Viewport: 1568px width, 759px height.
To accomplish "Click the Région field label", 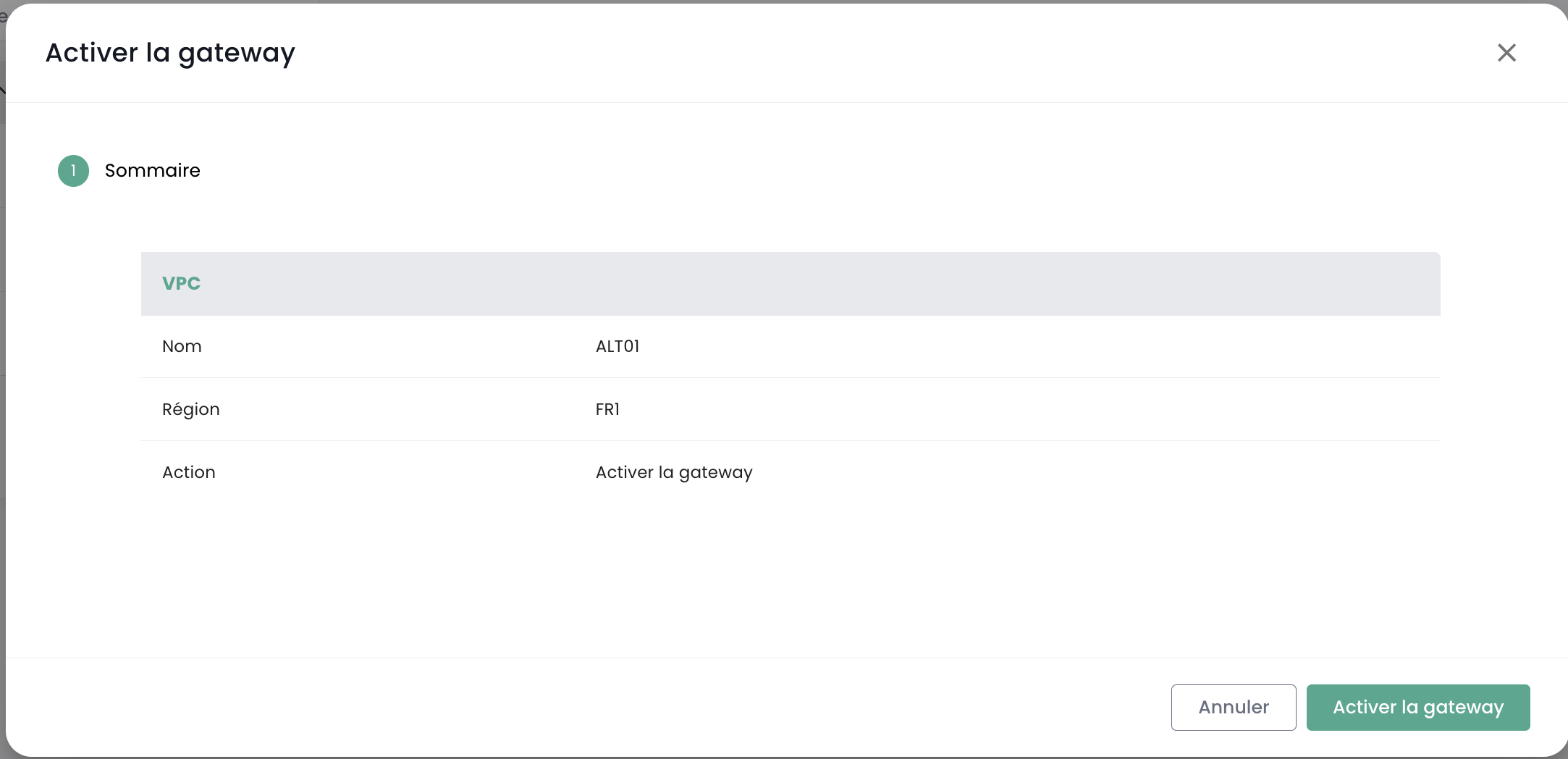I will (x=190, y=410).
